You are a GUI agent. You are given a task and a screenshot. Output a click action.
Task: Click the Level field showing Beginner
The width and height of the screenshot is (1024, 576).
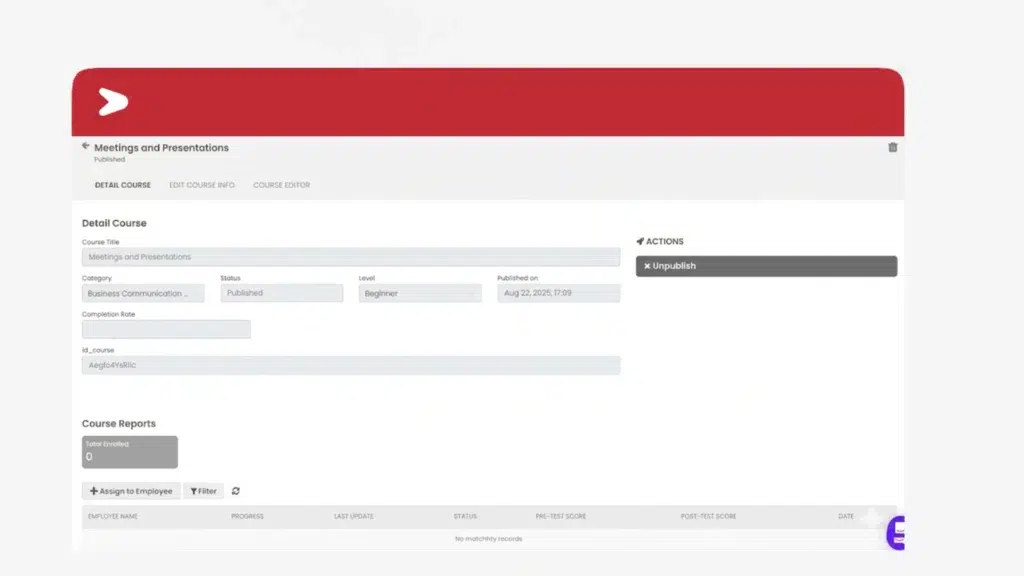click(x=420, y=293)
